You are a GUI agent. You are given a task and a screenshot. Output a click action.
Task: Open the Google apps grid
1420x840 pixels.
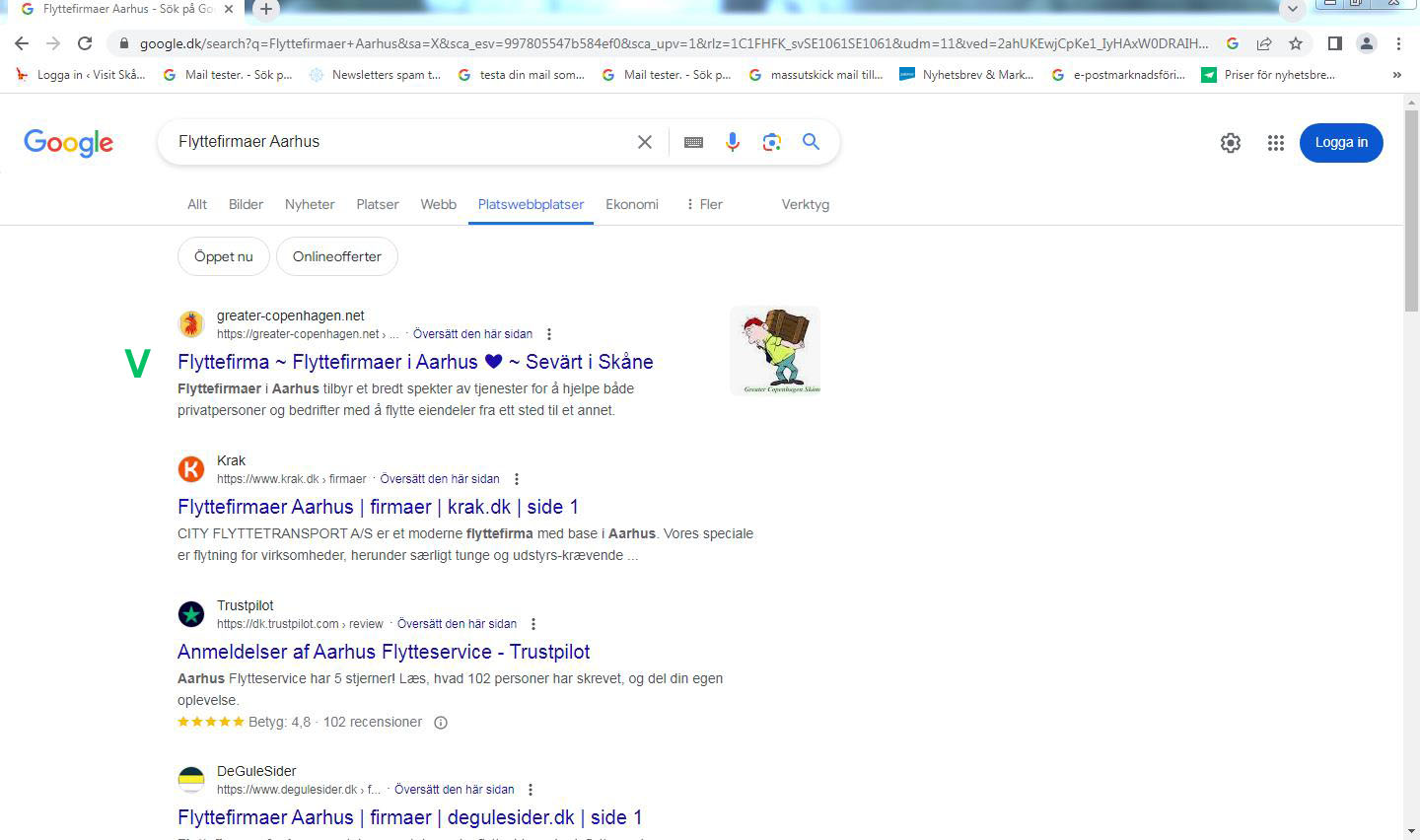1276,143
